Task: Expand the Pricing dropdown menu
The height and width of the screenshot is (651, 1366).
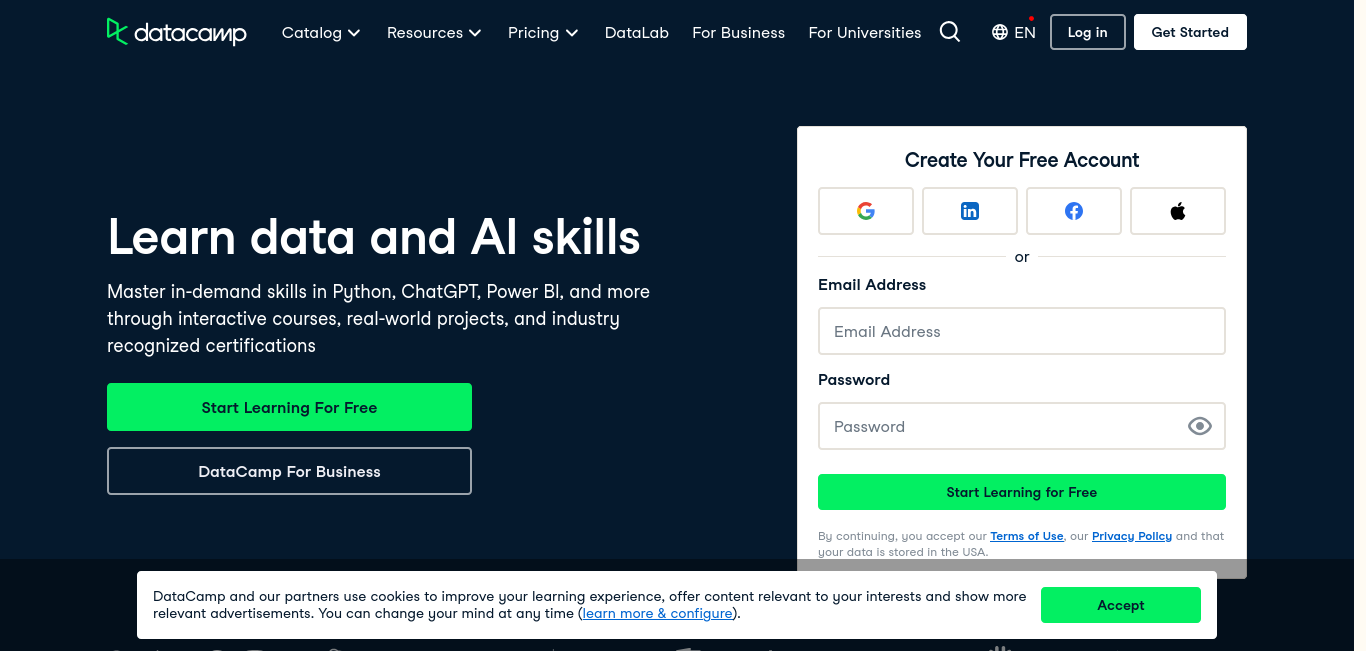Action: pos(543,32)
